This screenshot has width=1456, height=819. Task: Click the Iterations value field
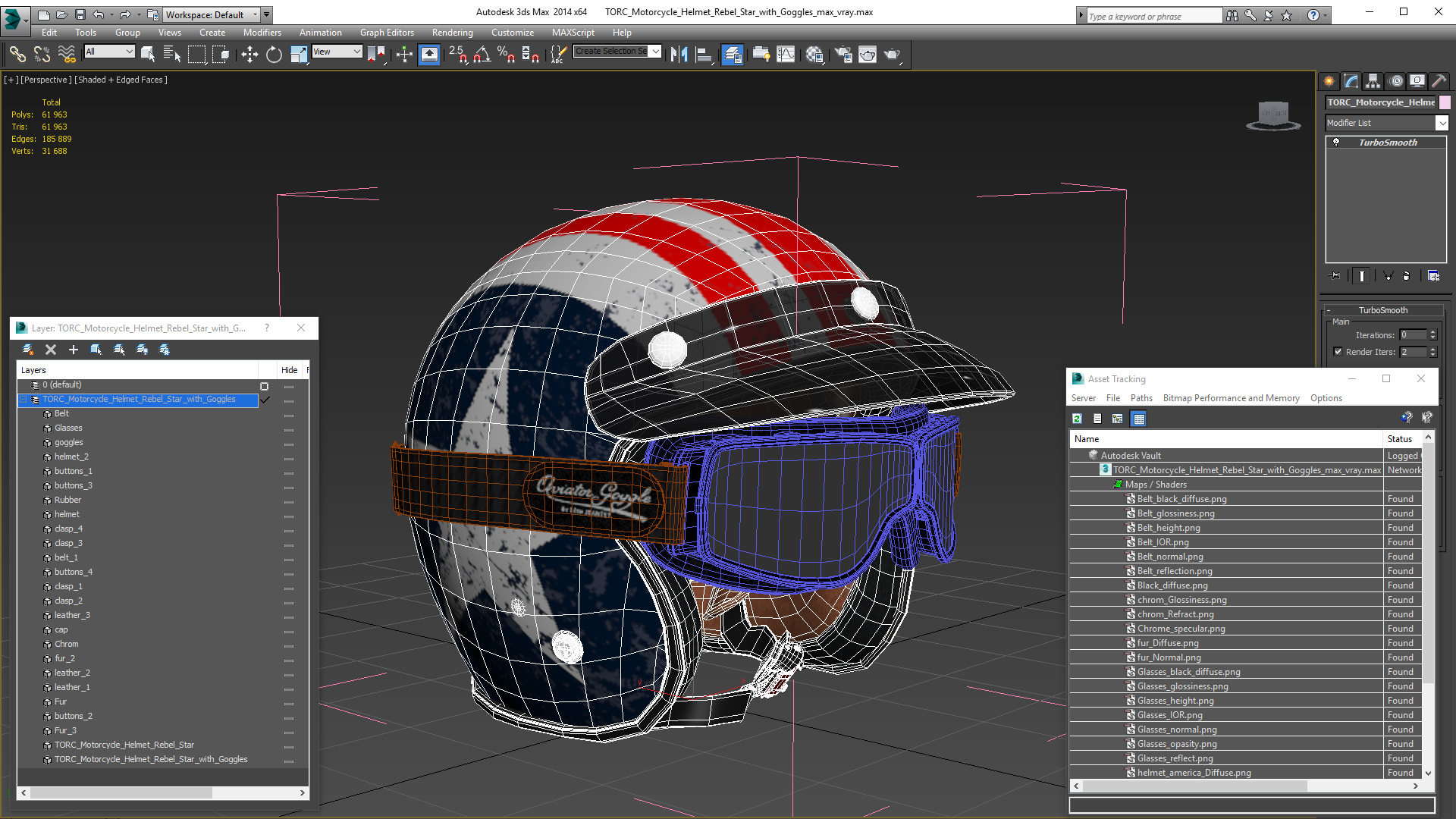1414,335
